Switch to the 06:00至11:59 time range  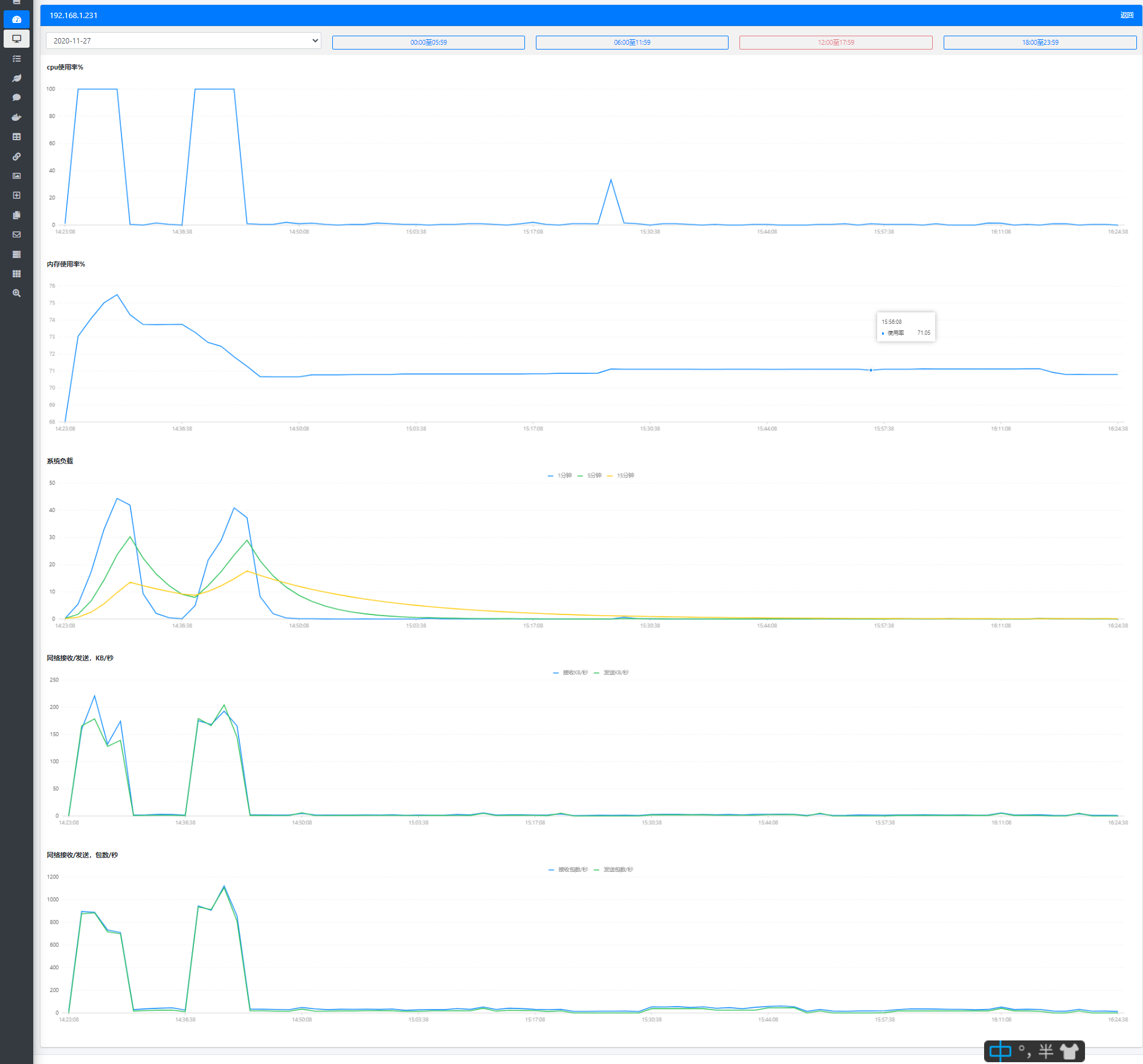tap(632, 42)
